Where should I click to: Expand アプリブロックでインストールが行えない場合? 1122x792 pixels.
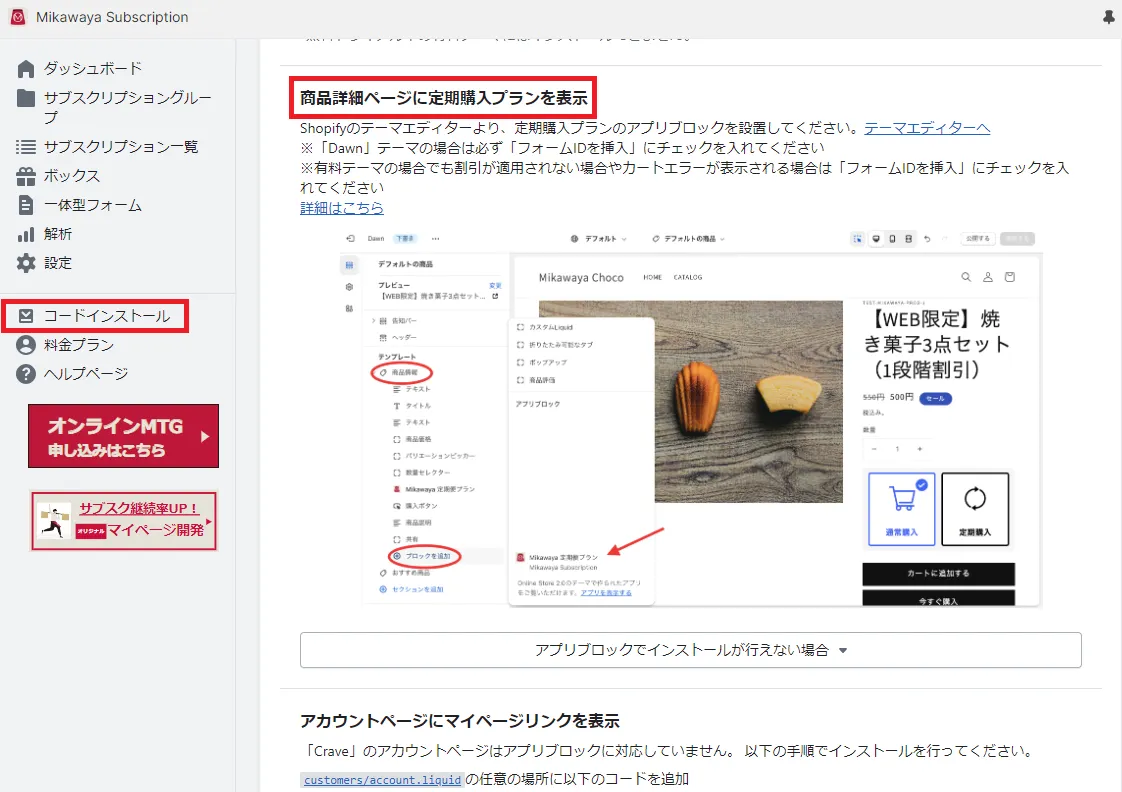691,650
